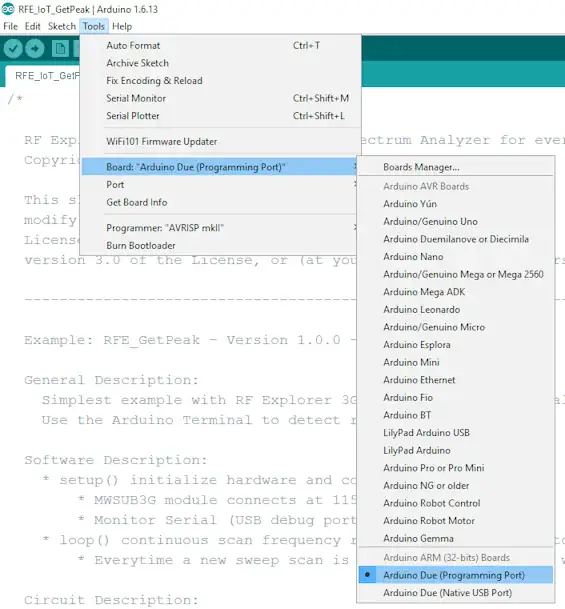The image size is (565, 609).
Task: Click the New sketch toolbar icon
Action: 60,49
